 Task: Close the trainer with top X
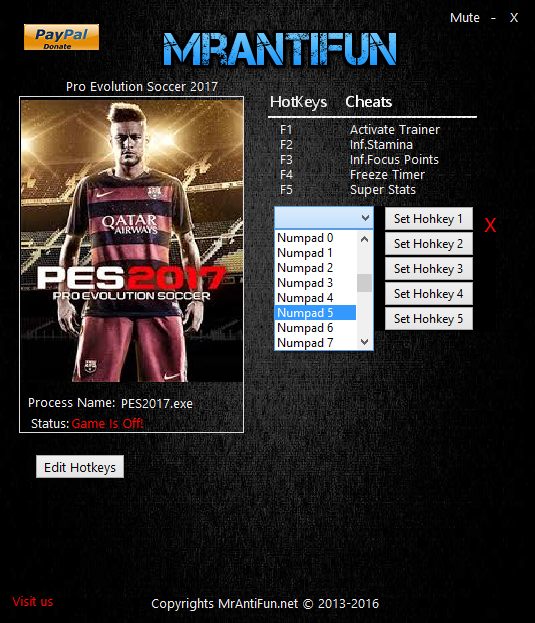pos(514,18)
